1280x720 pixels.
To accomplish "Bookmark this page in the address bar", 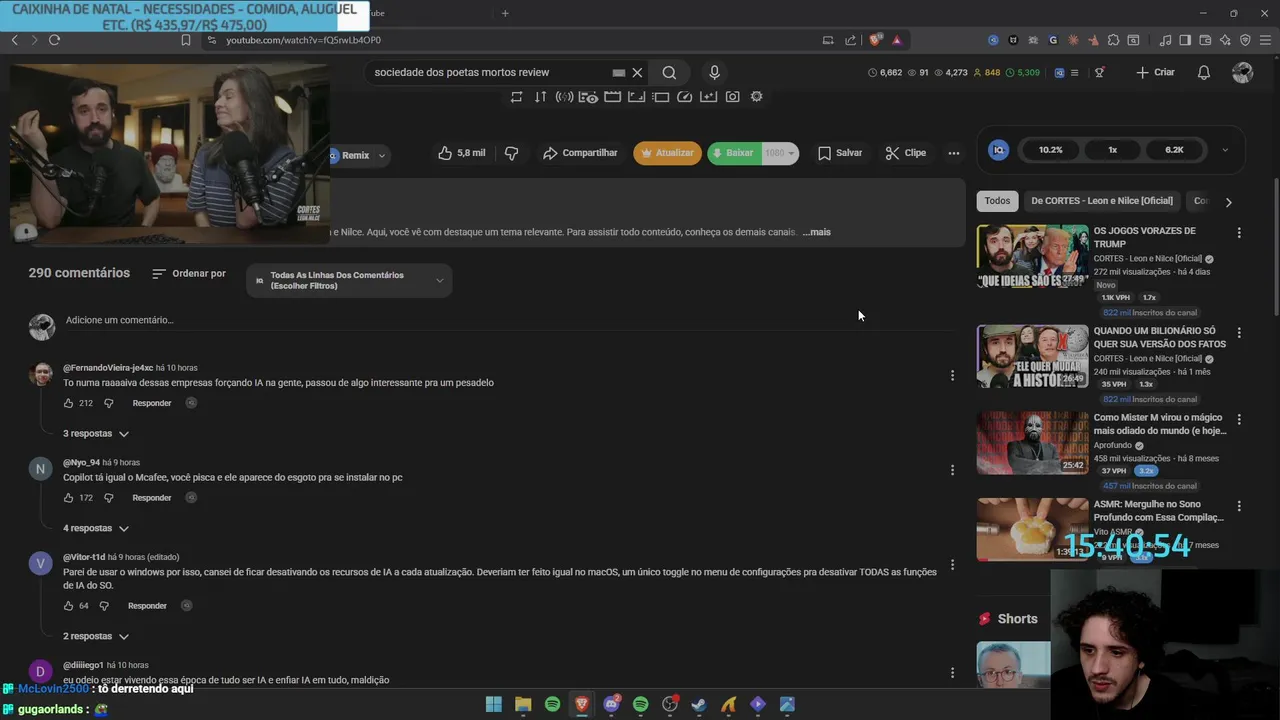I will point(185,40).
